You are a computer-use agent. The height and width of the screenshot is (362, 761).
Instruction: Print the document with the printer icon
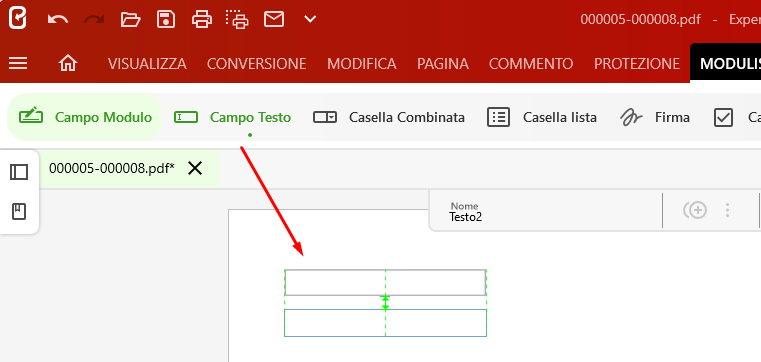pos(202,19)
